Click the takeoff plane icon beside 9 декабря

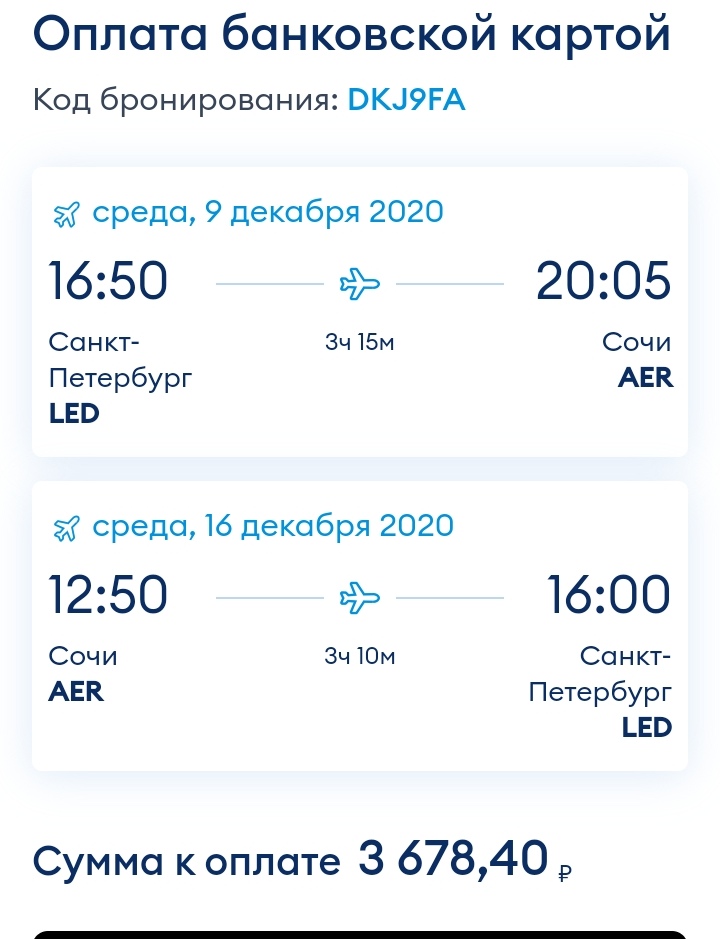66,214
